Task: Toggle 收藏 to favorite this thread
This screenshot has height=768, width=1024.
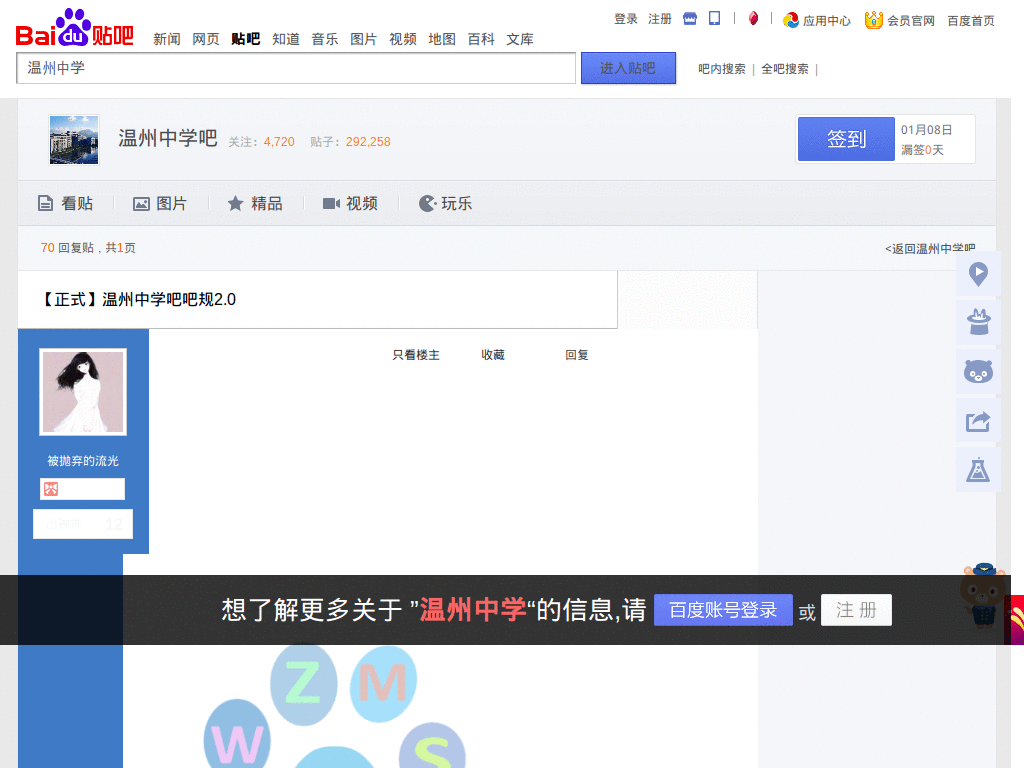Action: [493, 355]
